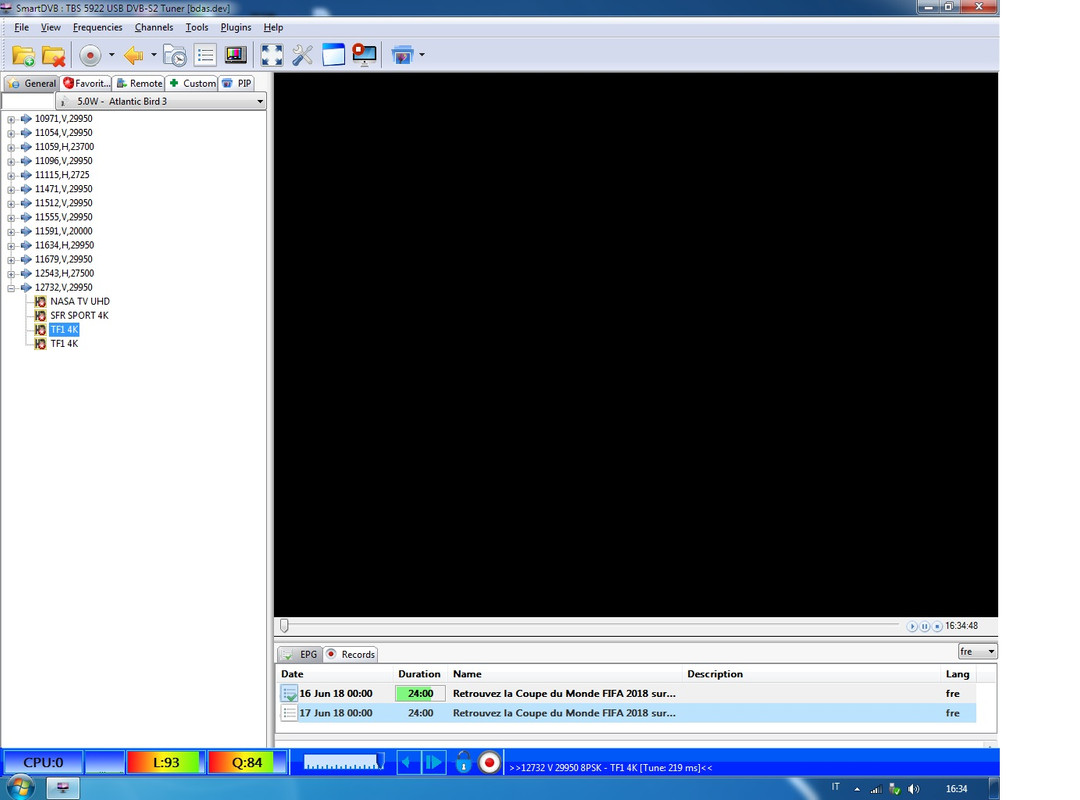The height and width of the screenshot is (800, 1080).
Task: Open the View menu
Action: coord(50,28)
